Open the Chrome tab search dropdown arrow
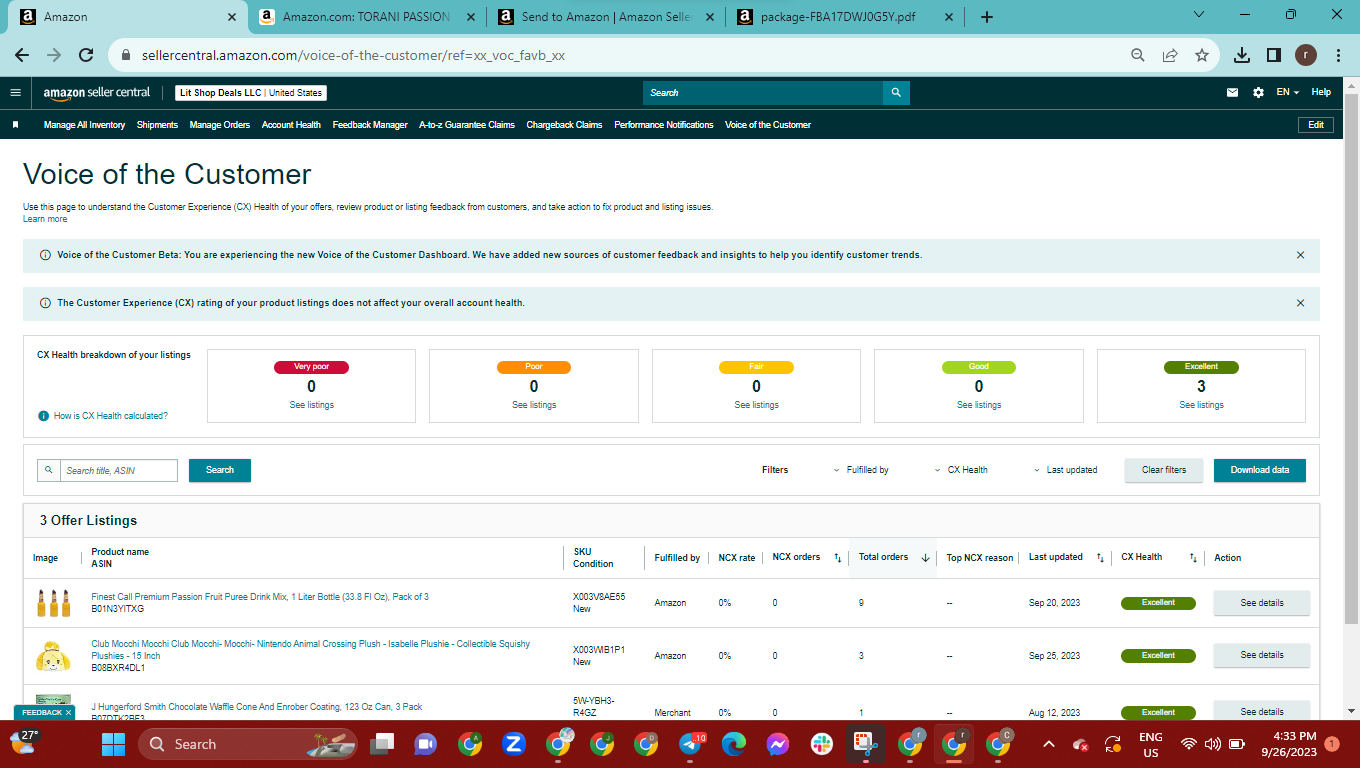This screenshot has width=1360, height=768. [x=1201, y=15]
